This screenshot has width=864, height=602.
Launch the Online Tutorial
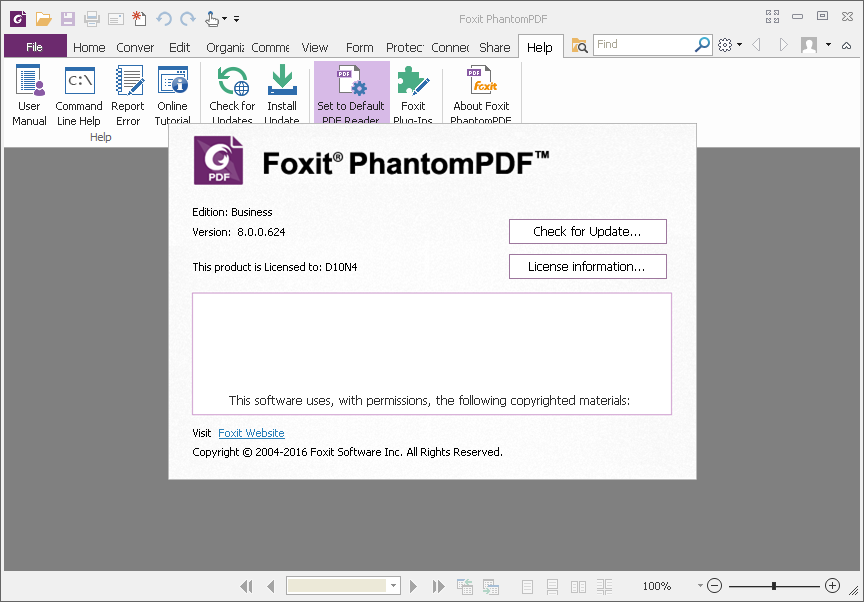[172, 94]
